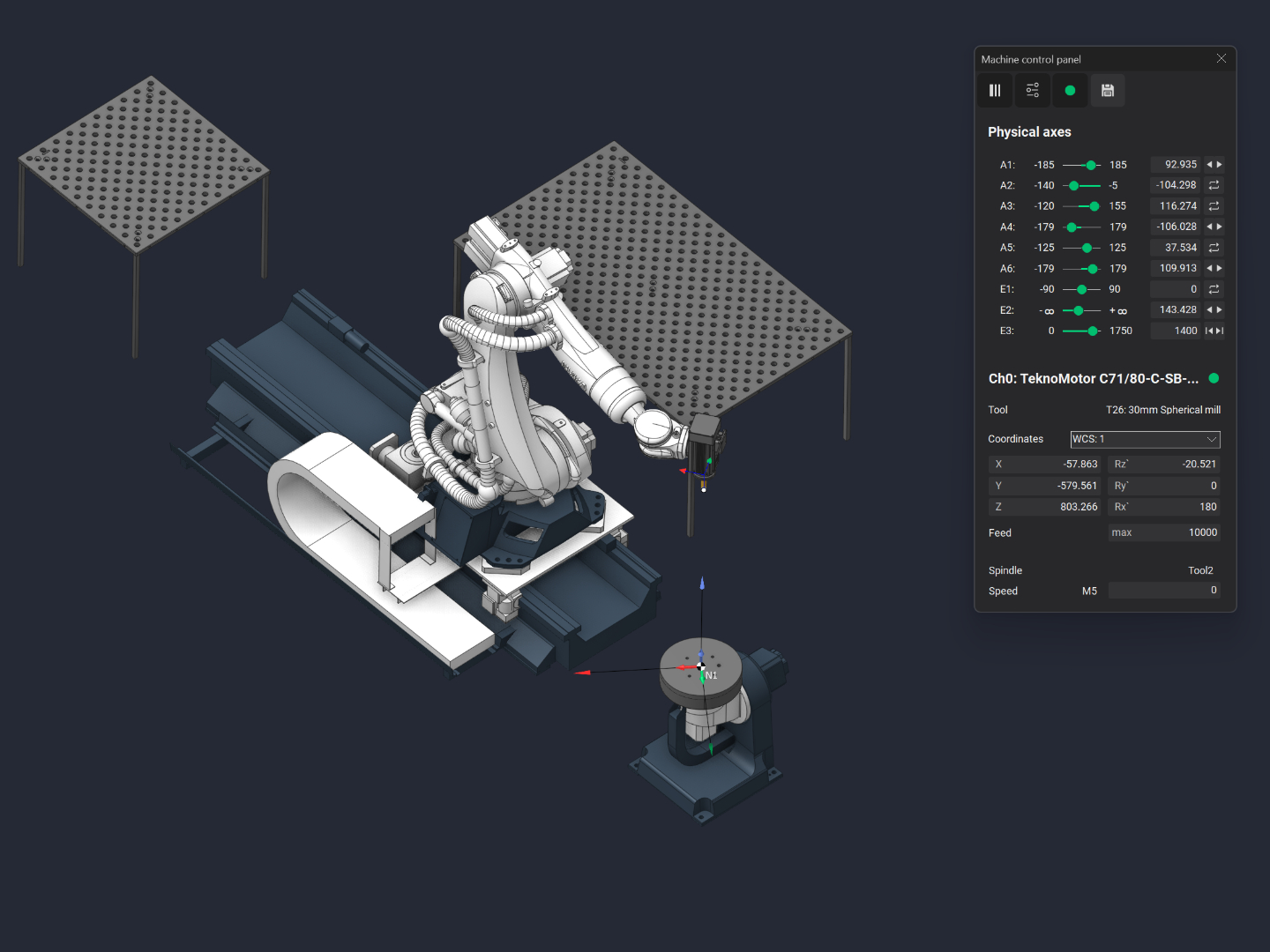
Task: Open the WCS: 1 coordinates dropdown
Action: pos(1145,439)
